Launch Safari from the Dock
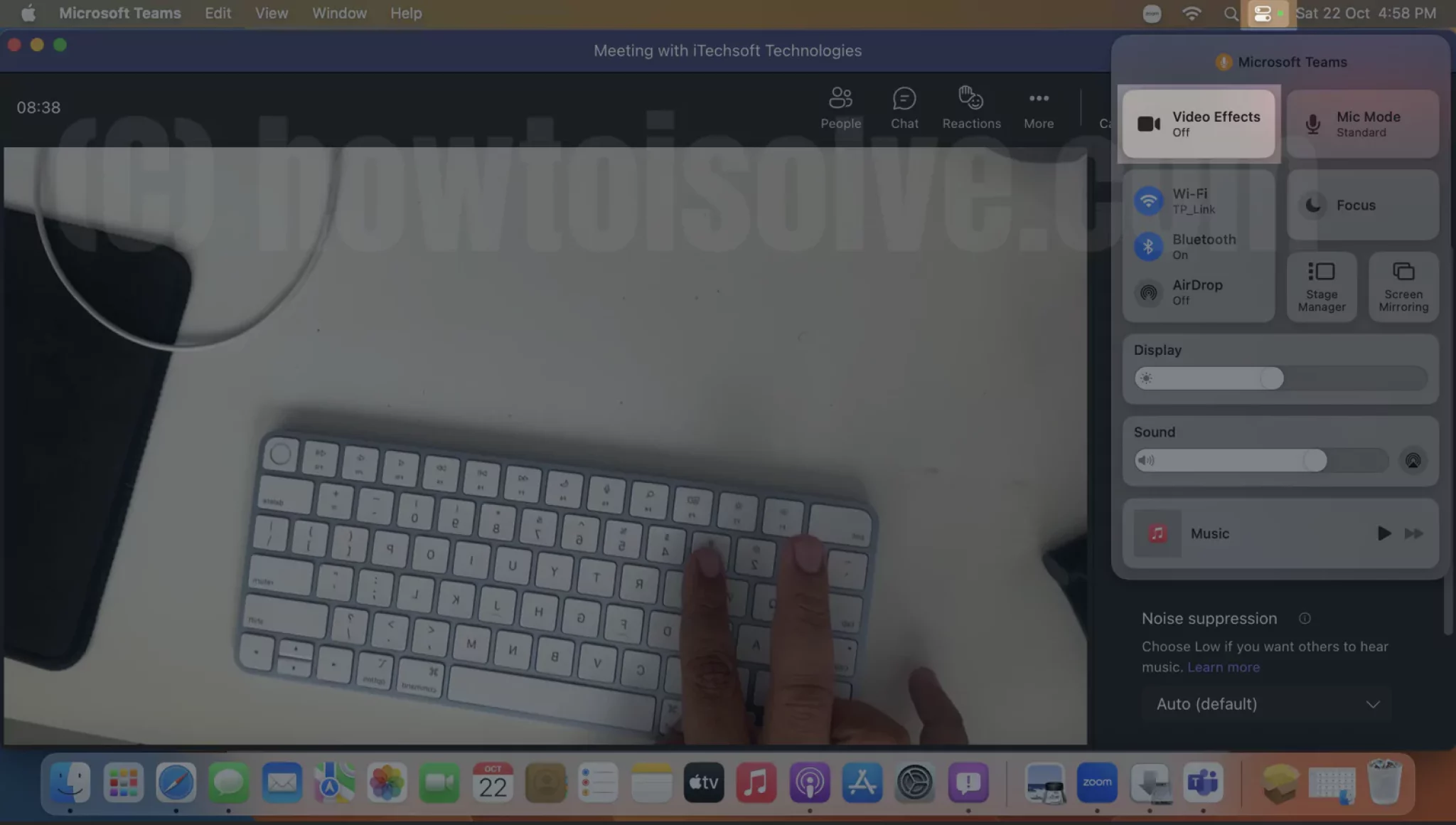Viewport: 1456px width, 825px height. coord(176,783)
